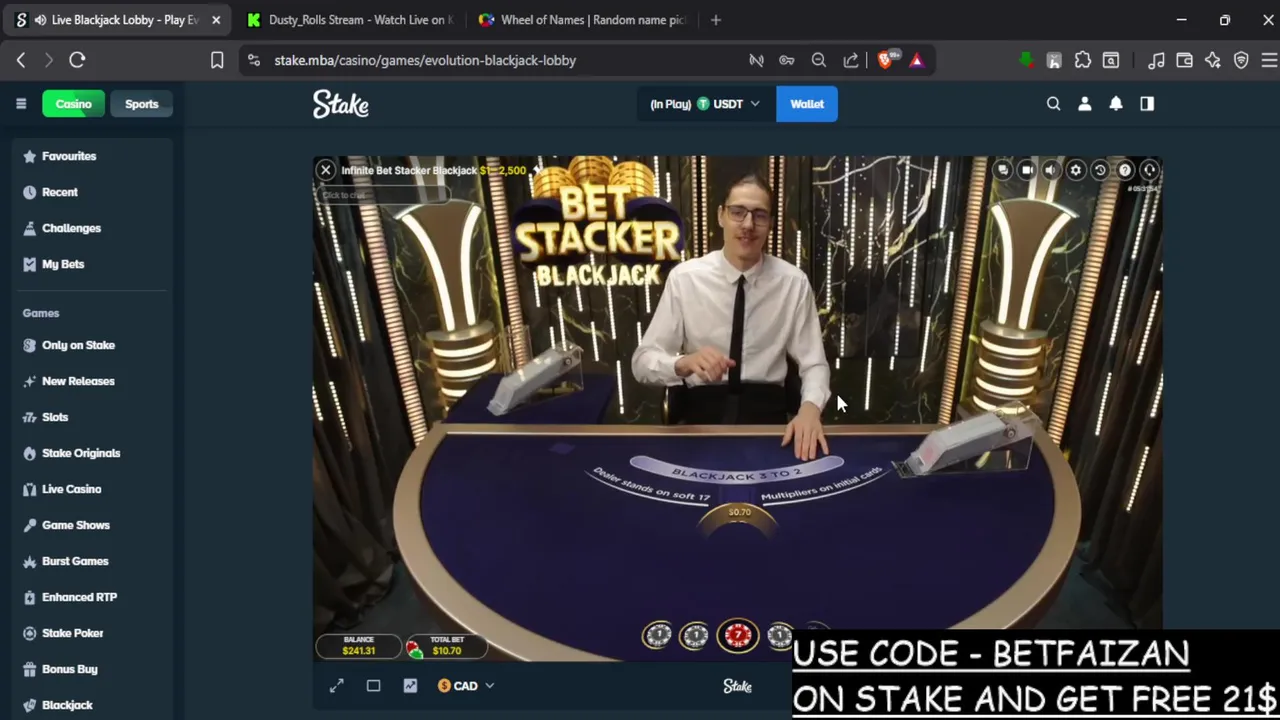This screenshot has height=720, width=1280.
Task: Close the Infinite Bet Stacker Blackjack game
Action: pos(325,170)
